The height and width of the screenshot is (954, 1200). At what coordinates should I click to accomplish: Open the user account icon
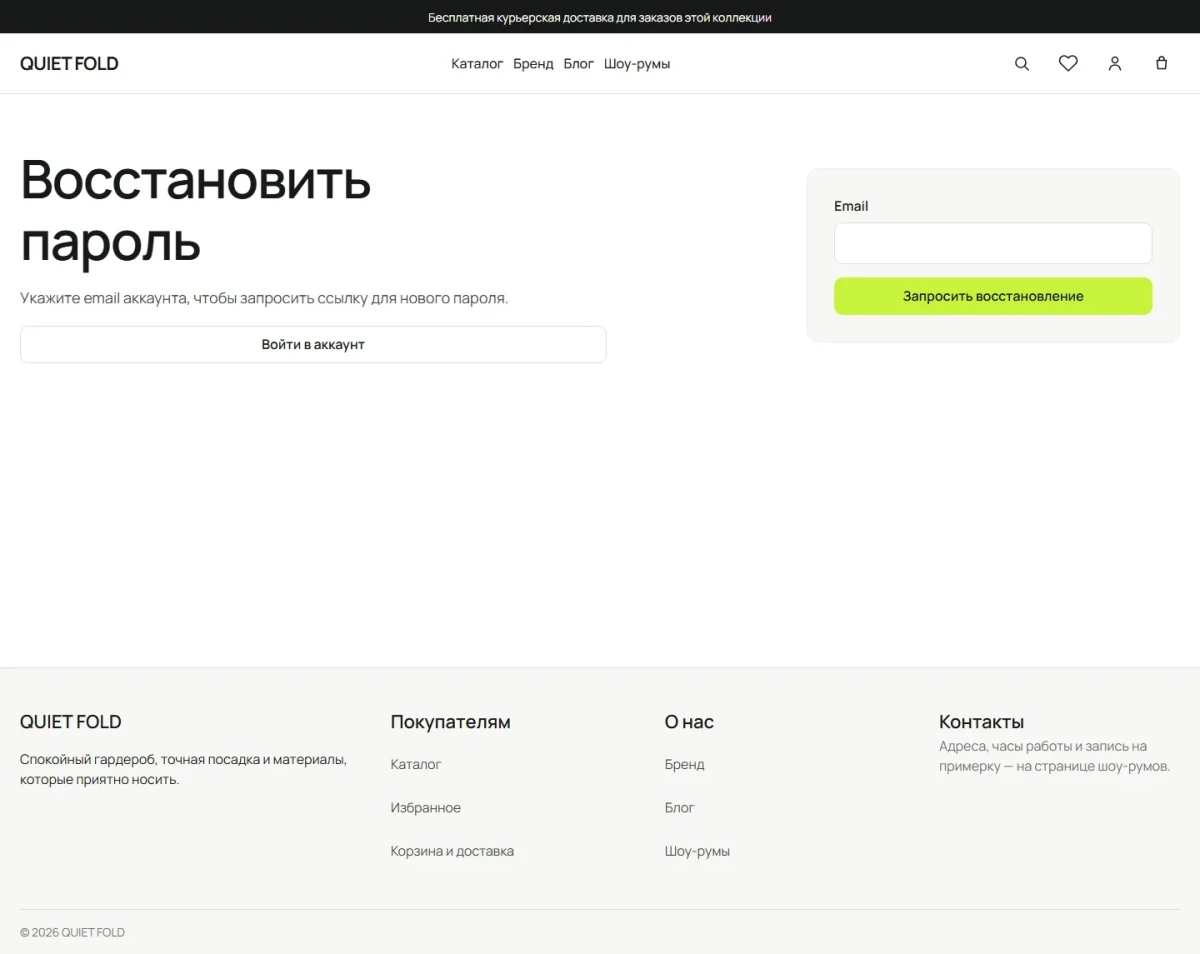1115,63
